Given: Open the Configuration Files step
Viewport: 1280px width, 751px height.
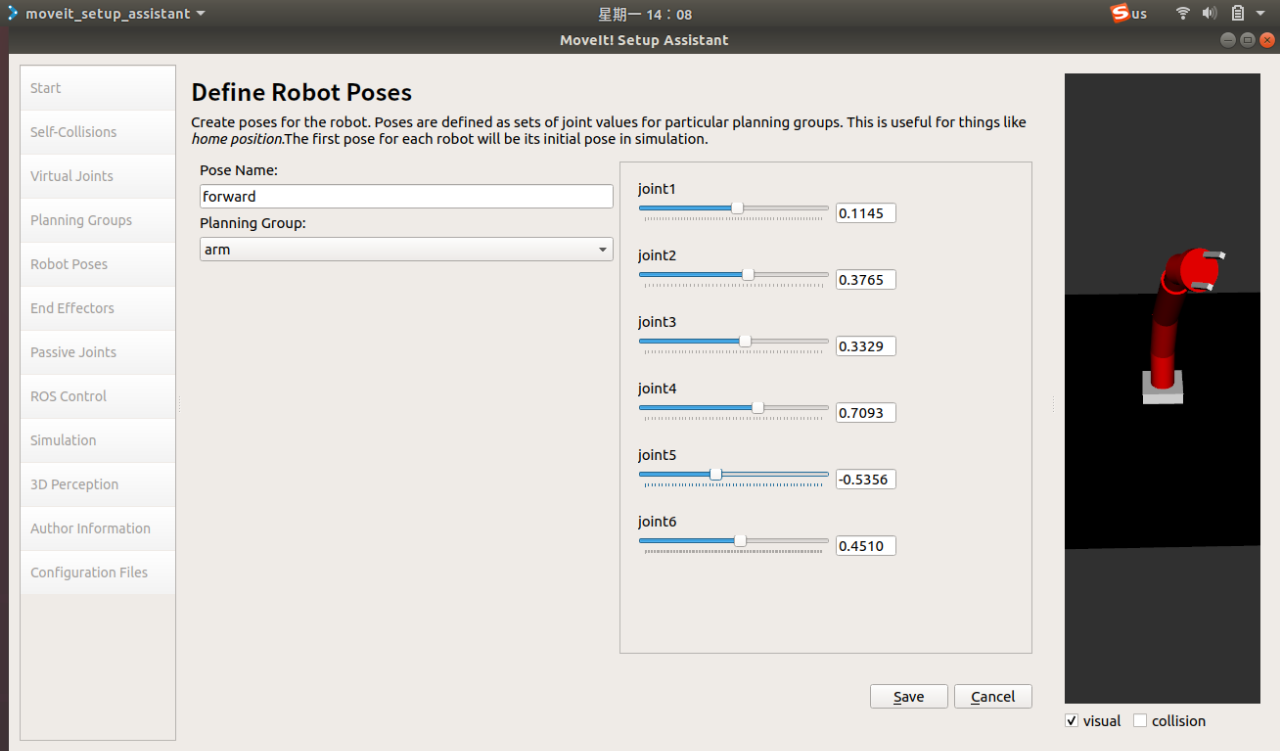Looking at the screenshot, I should [98, 572].
